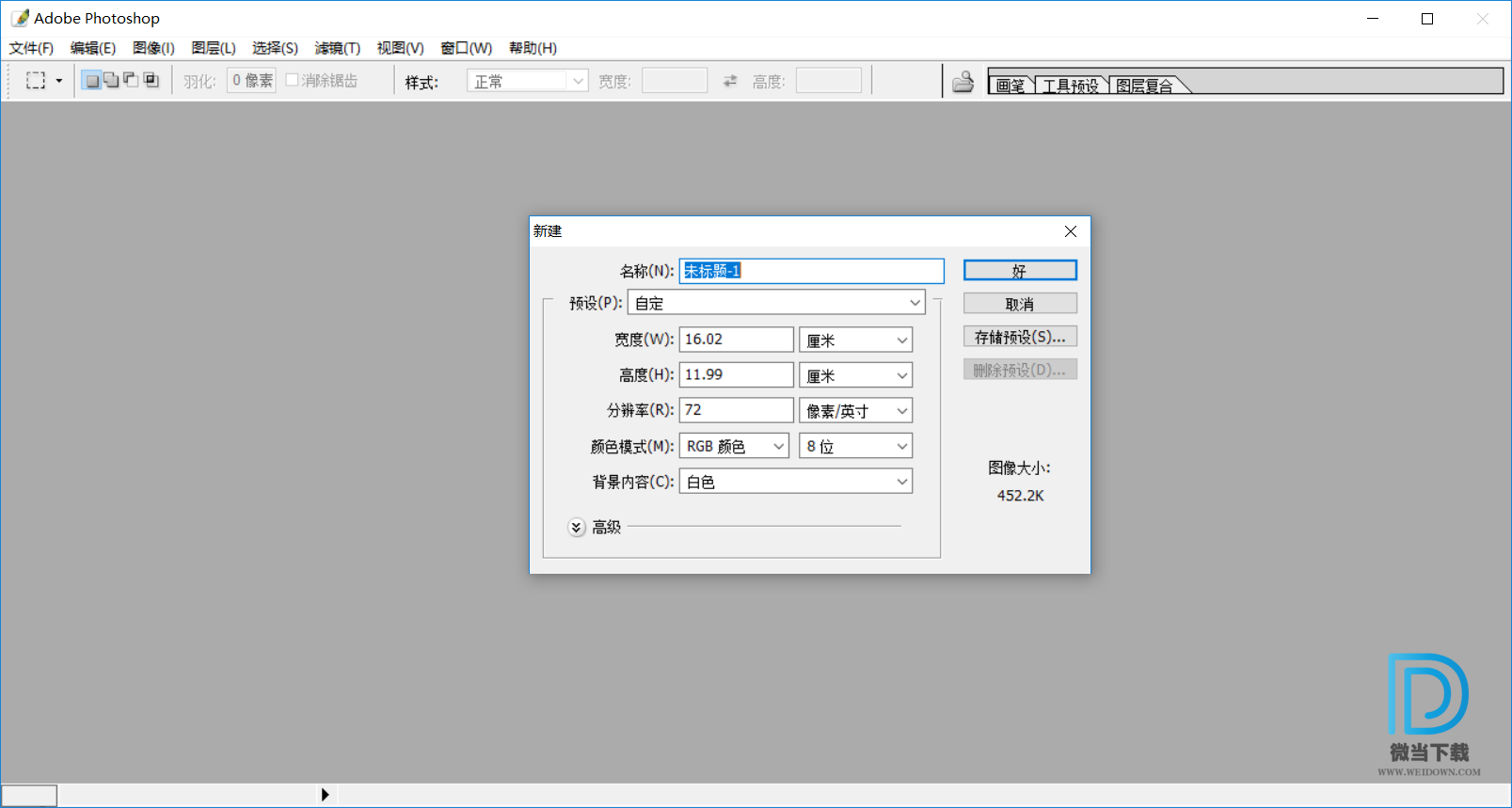Click the status bar menu arrow
Viewport: 1512px width, 808px height.
click(325, 795)
